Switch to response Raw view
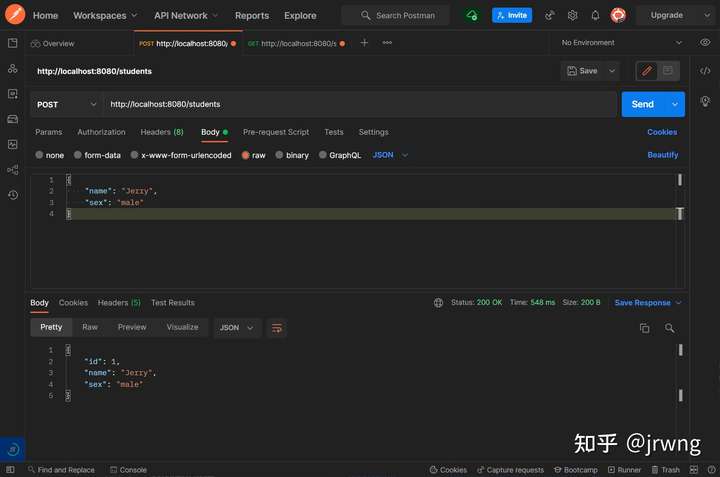 pyautogui.click(x=90, y=327)
